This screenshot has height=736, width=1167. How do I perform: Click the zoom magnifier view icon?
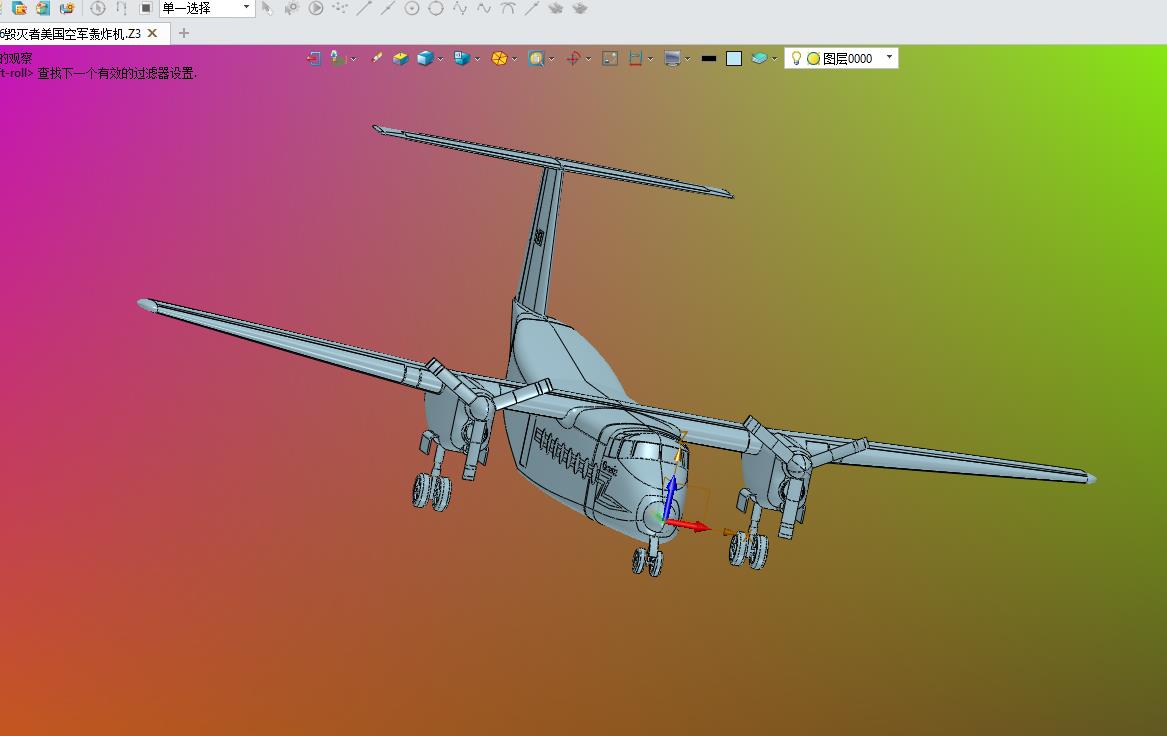pyautogui.click(x=536, y=58)
